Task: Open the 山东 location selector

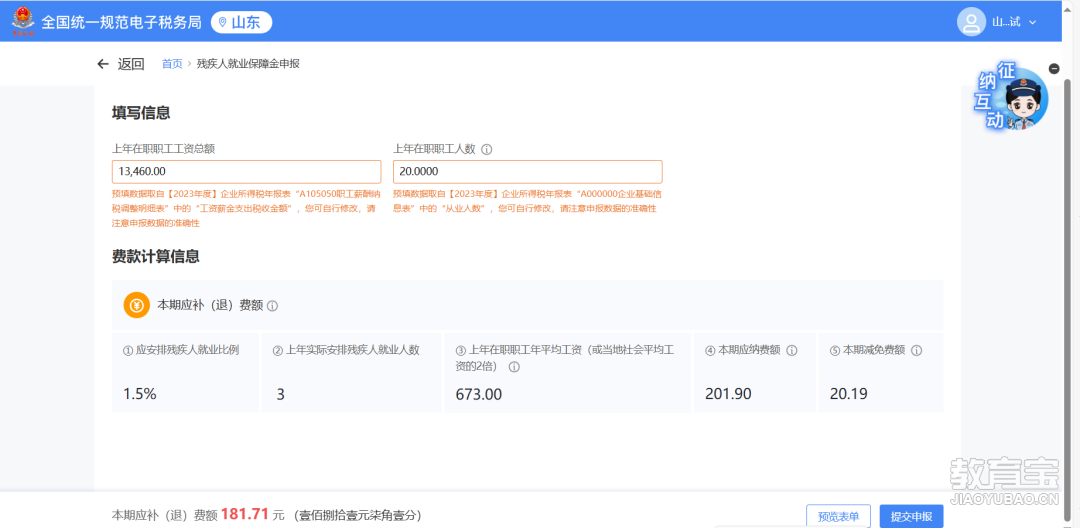Action: pos(241,22)
